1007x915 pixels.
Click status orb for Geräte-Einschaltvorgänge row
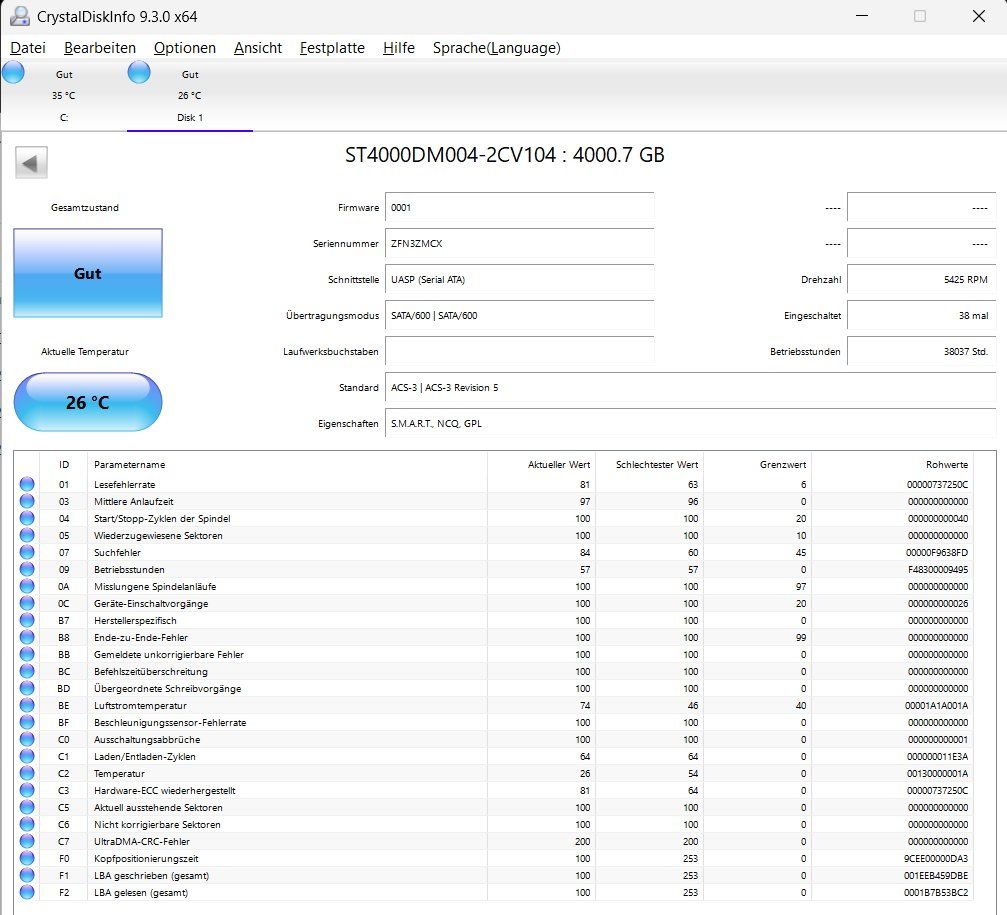[27, 604]
